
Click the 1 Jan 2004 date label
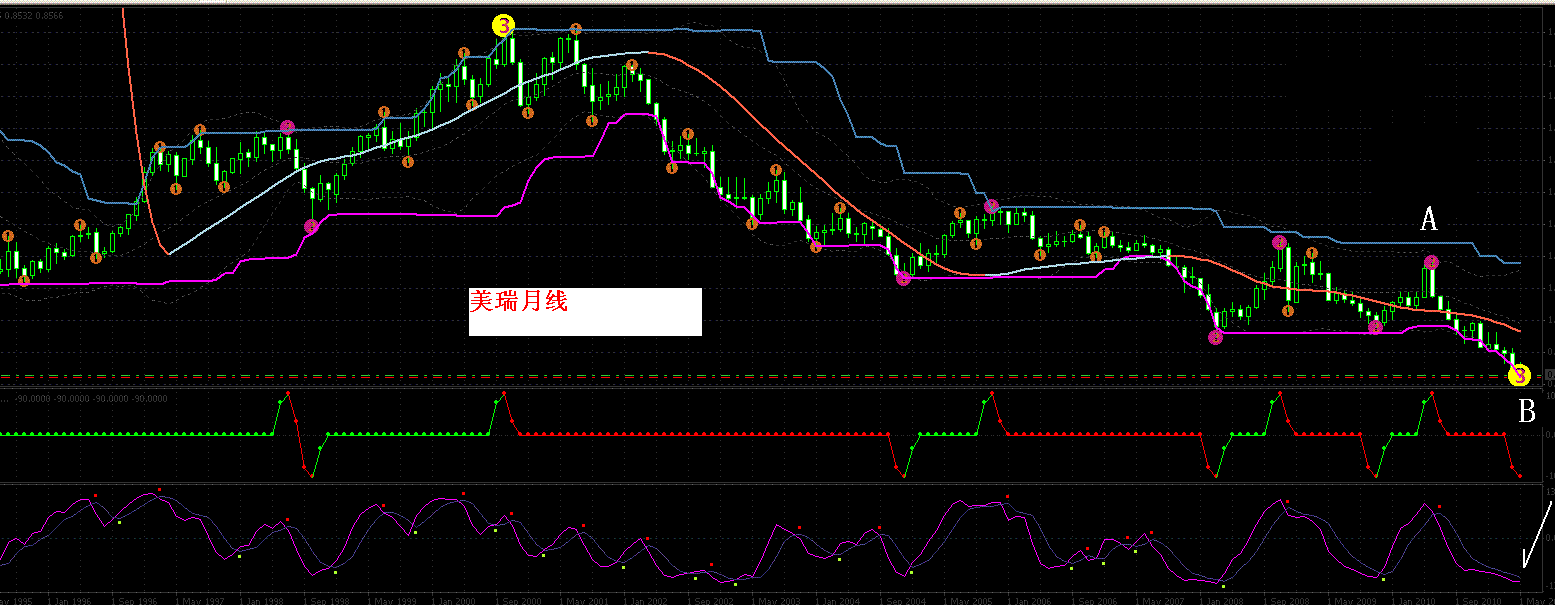(837, 601)
